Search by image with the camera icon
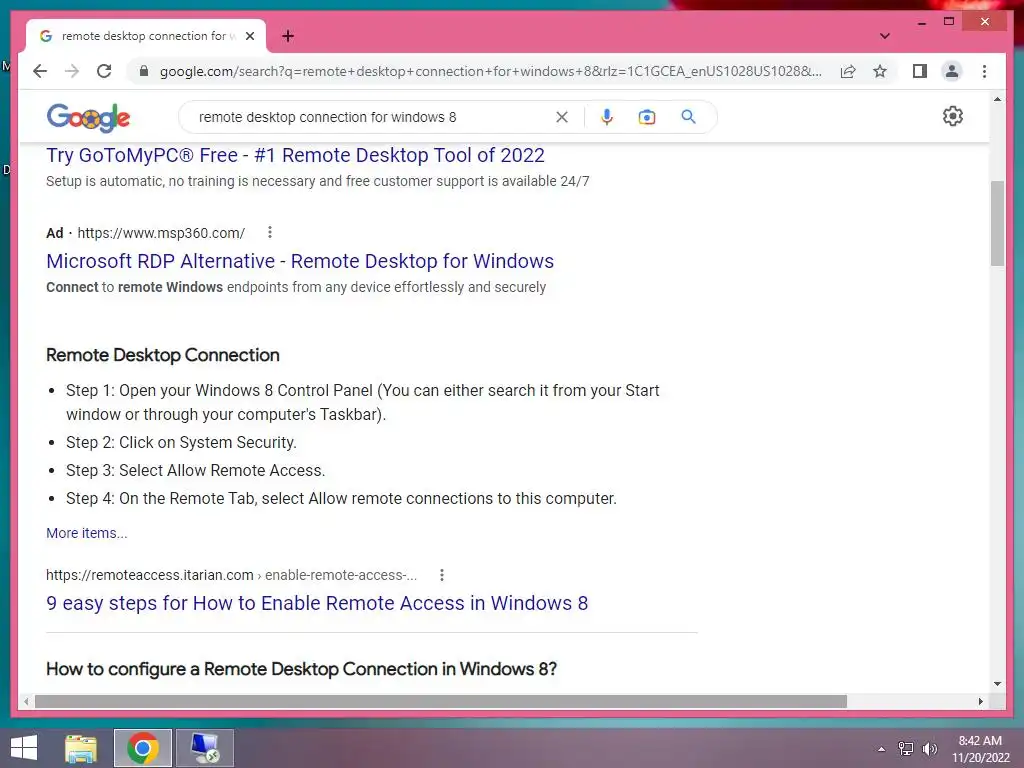1024x768 pixels. [x=647, y=117]
